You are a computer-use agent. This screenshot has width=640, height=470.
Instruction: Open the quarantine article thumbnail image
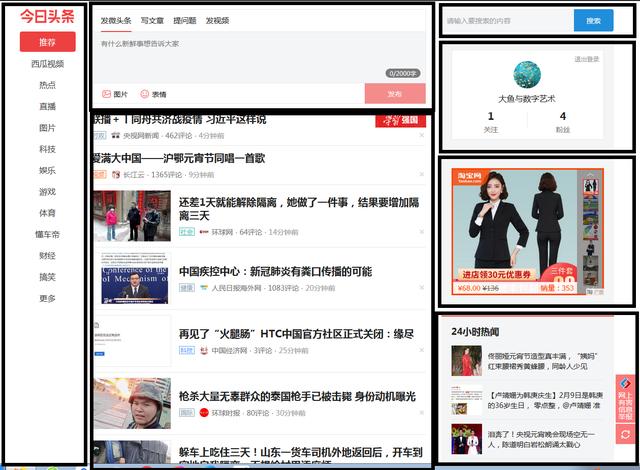coord(132,216)
